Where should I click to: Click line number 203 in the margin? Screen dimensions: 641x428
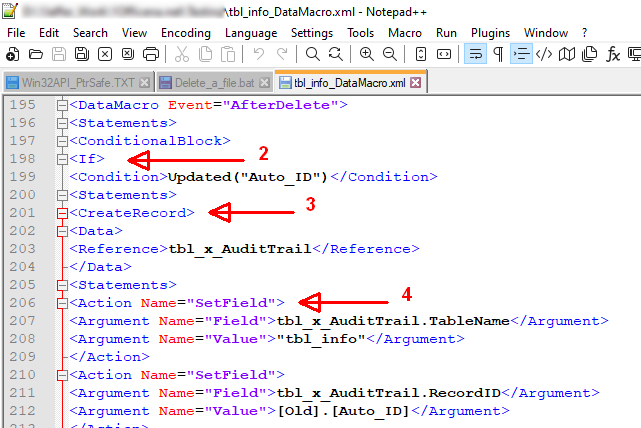pos(23,249)
